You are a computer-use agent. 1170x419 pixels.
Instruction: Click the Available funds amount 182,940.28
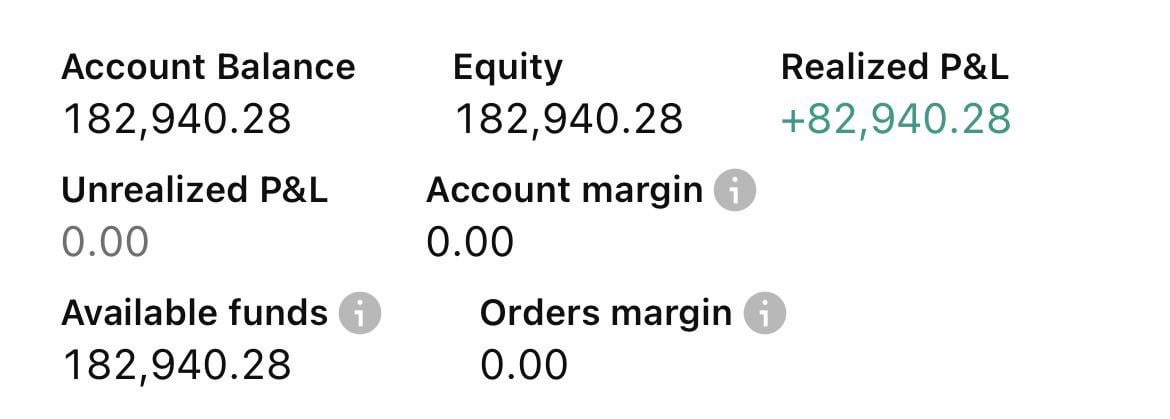[177, 365]
